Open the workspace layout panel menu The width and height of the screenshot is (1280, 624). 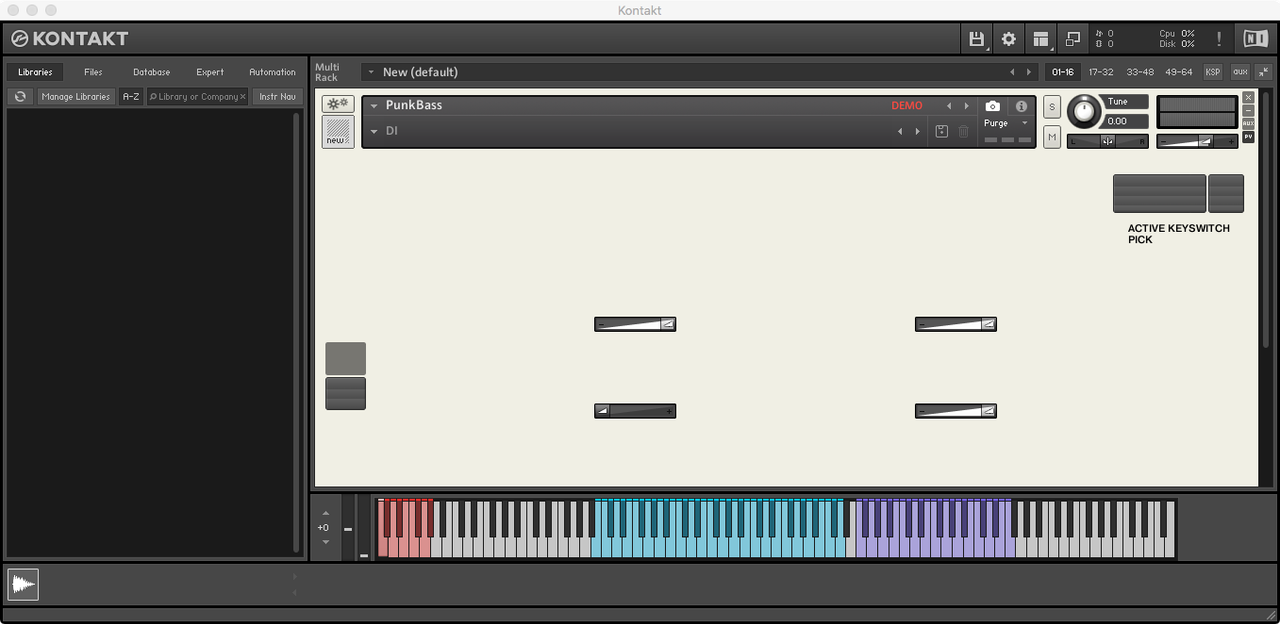1041,39
